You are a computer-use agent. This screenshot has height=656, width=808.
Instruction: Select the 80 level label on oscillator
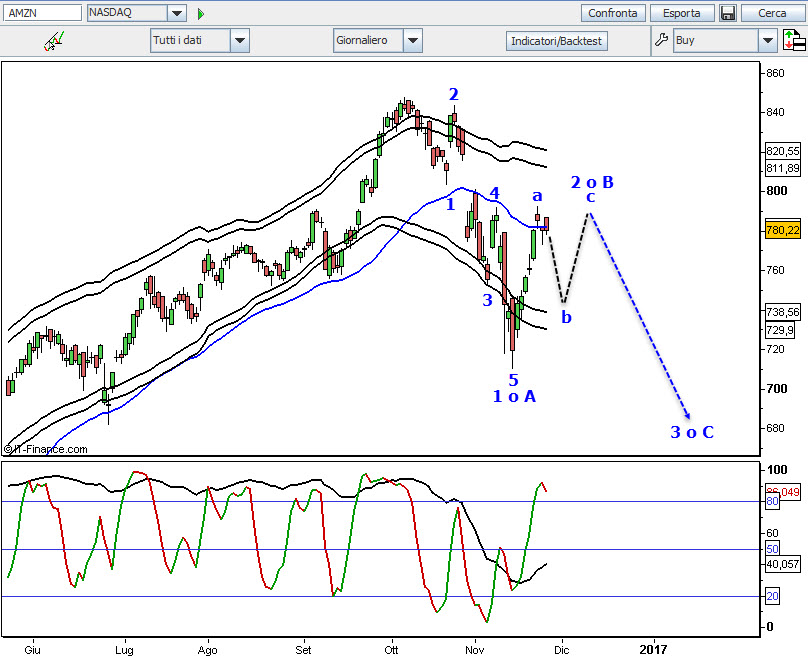[x=772, y=501]
